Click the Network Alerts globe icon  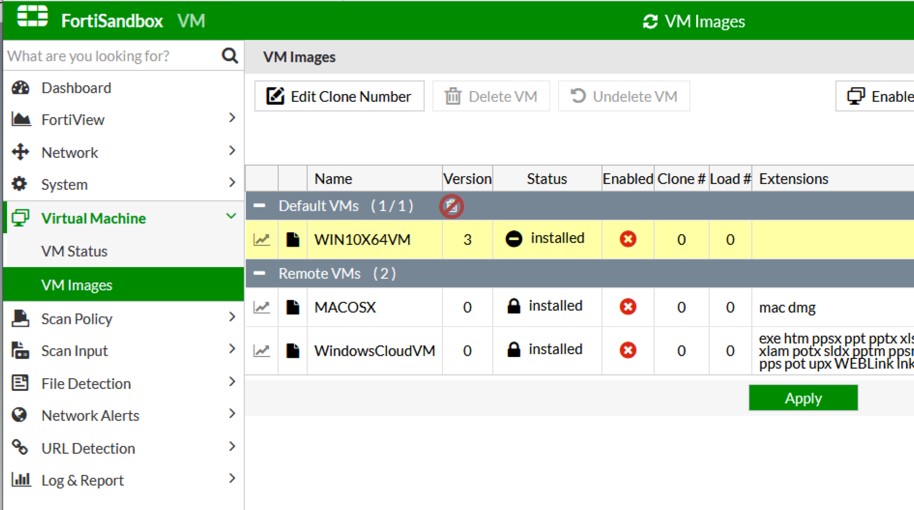pos(19,414)
